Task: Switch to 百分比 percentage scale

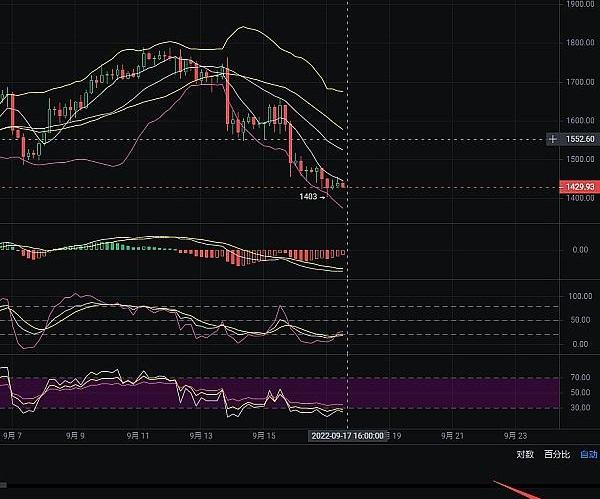Action: pos(556,454)
